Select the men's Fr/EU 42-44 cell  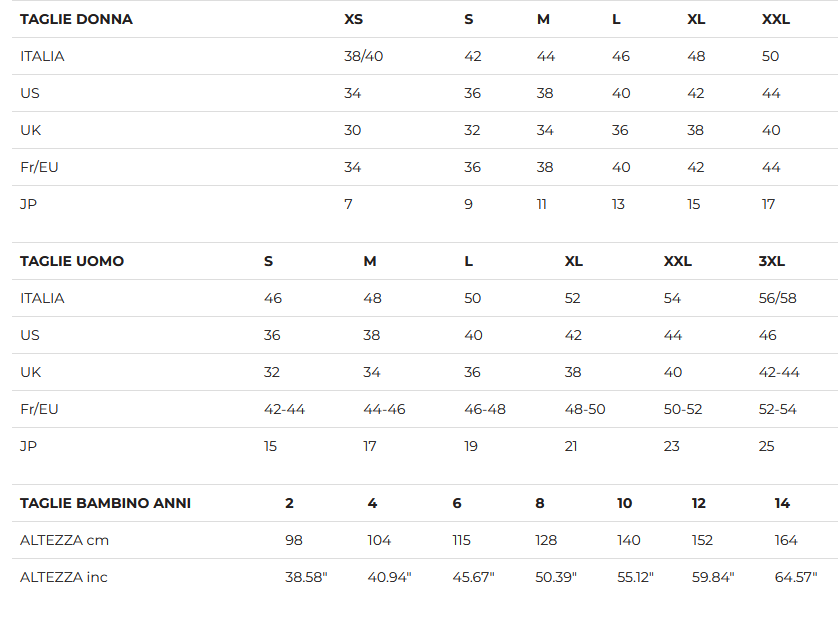coord(284,409)
